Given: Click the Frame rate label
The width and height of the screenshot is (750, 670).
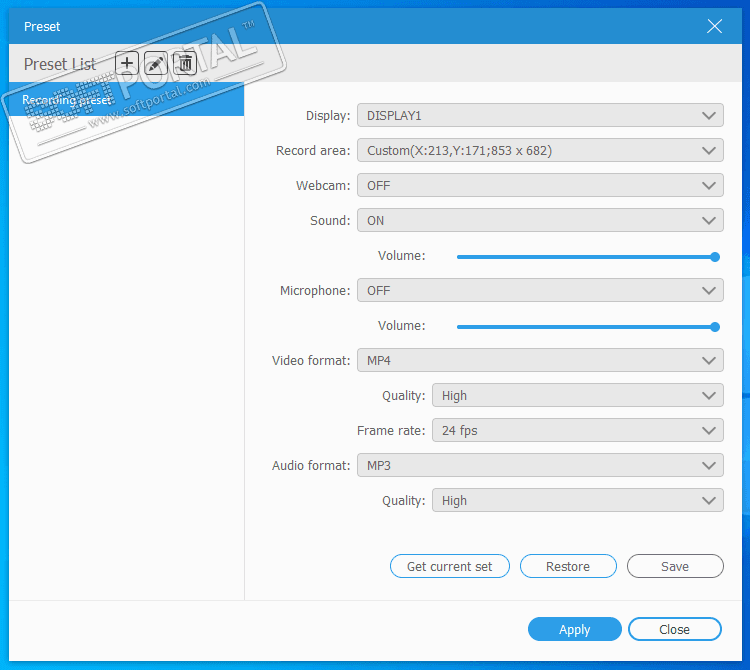Looking at the screenshot, I should pyautogui.click(x=391, y=430).
